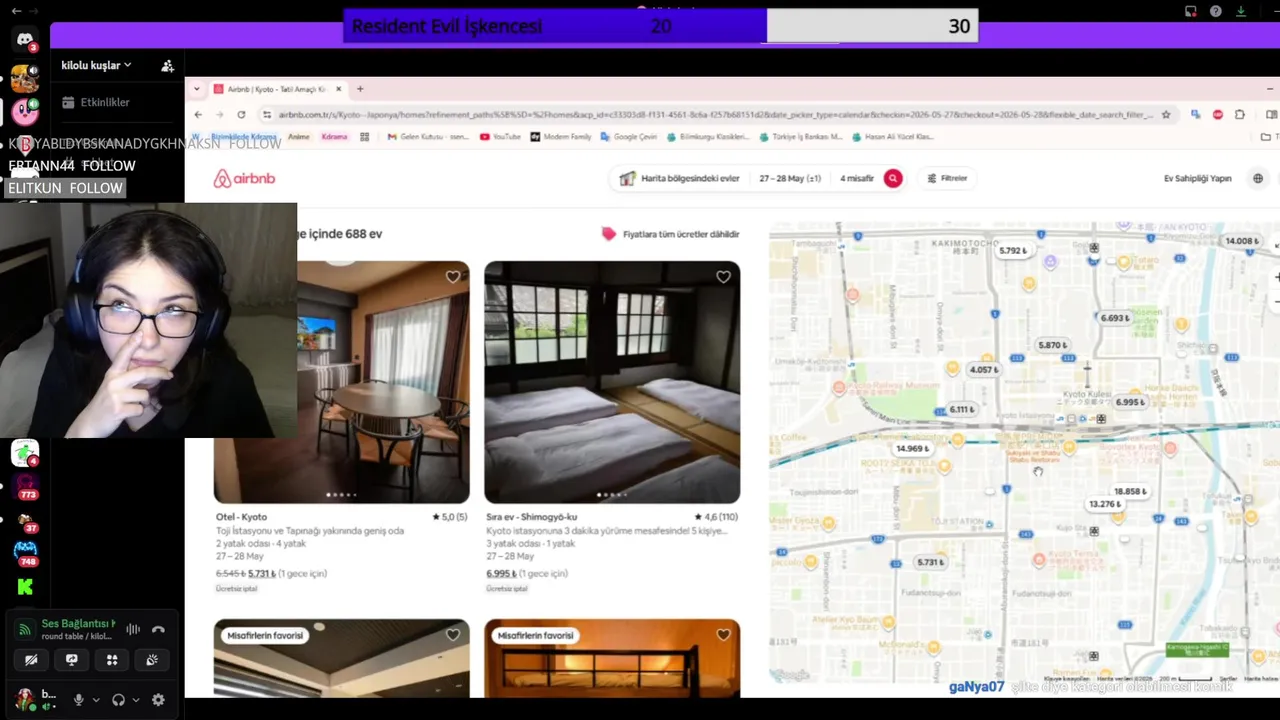Select the 5.731 ₺ map price marker
Viewport: 1280px width, 720px height.
click(930, 562)
